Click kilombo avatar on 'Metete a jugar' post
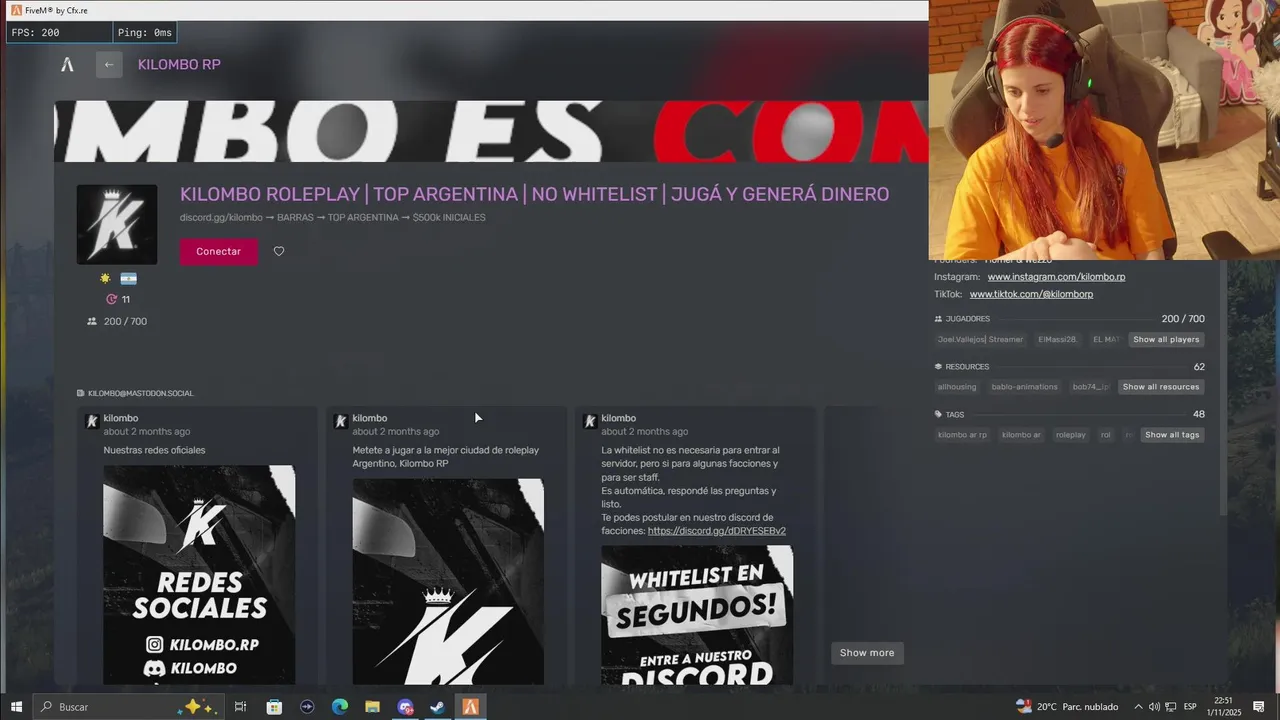 [x=340, y=422]
